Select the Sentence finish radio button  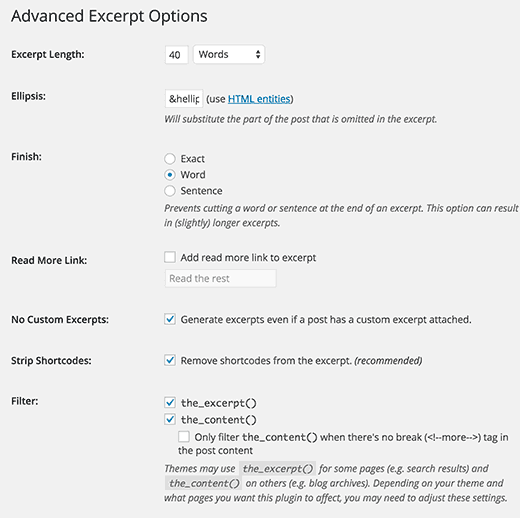[x=170, y=191]
